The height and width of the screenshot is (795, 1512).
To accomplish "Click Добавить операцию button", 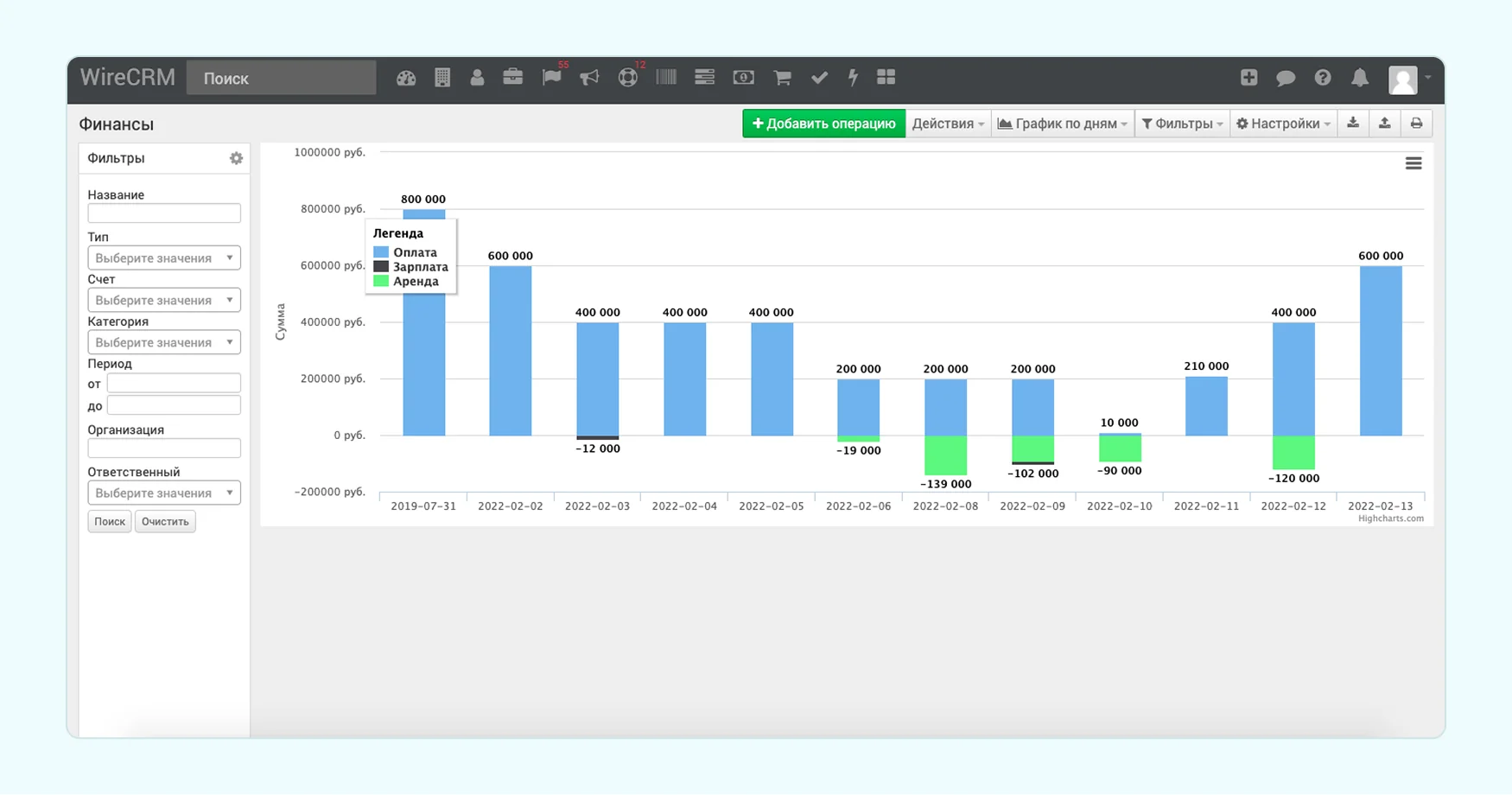I will 824,124.
